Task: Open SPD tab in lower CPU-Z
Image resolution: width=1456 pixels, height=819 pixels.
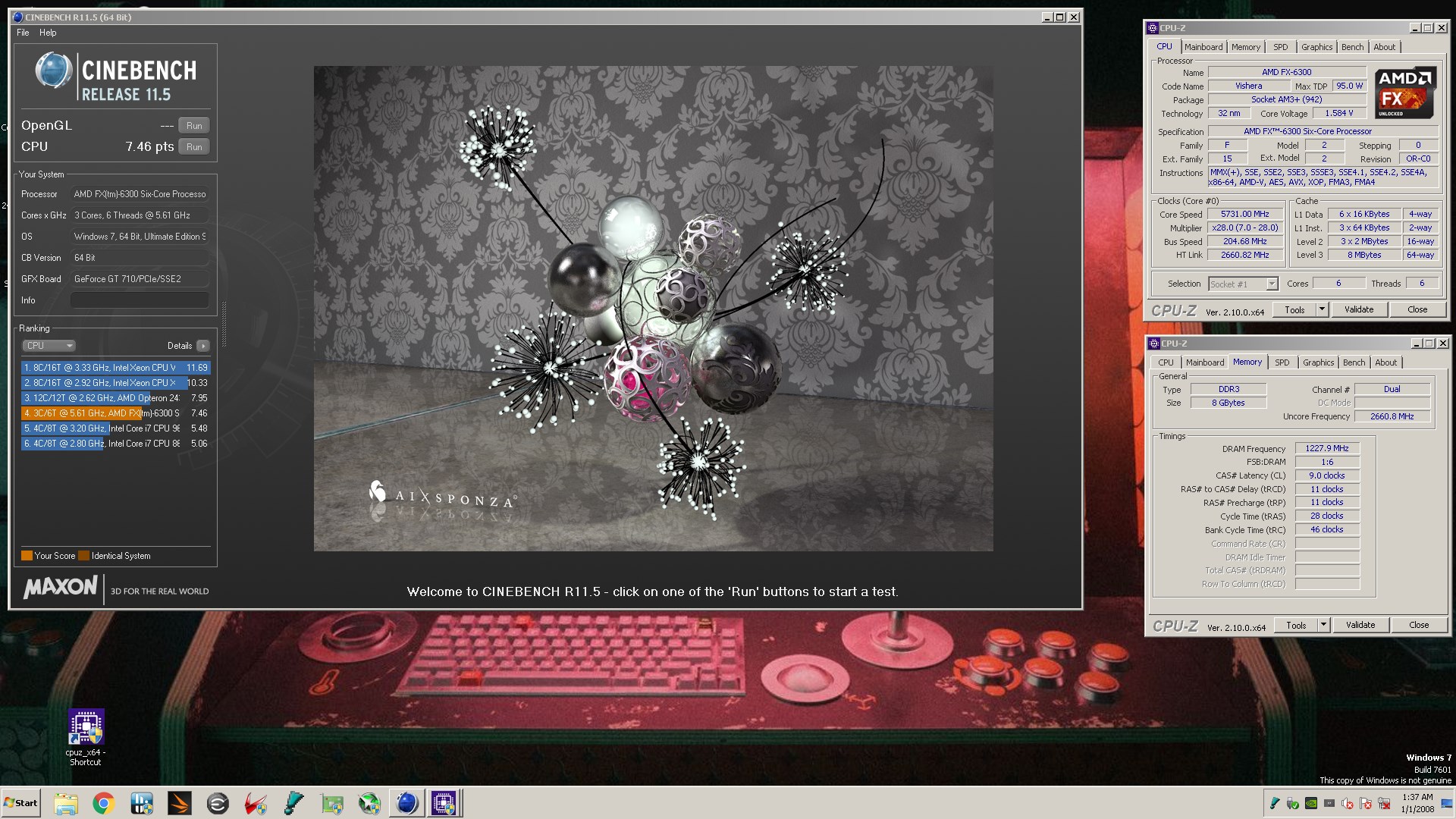Action: (x=1282, y=362)
